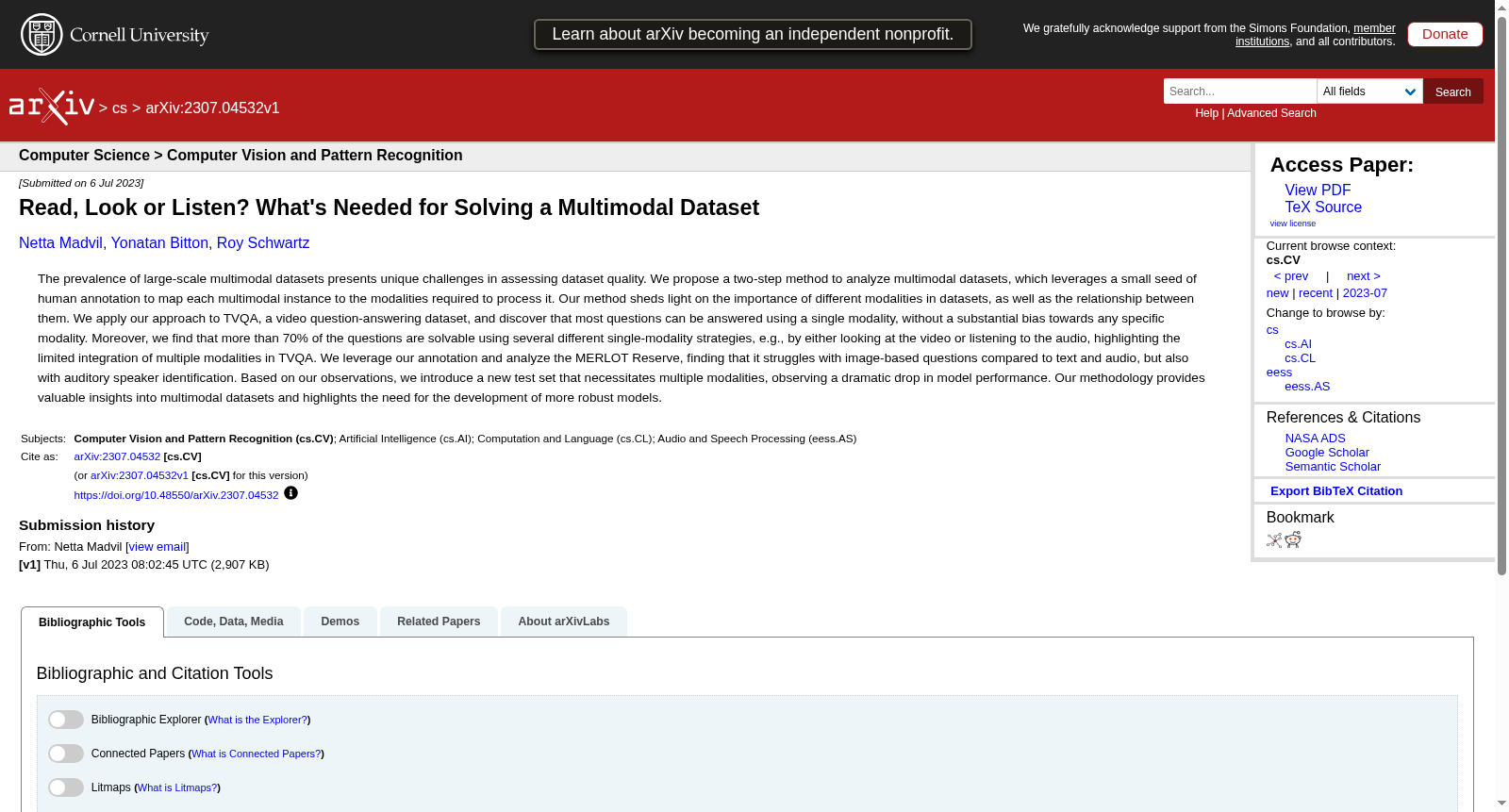Screen dimensions: 1509x812
Task: Download TeX Source link
Action: pos(1323,207)
